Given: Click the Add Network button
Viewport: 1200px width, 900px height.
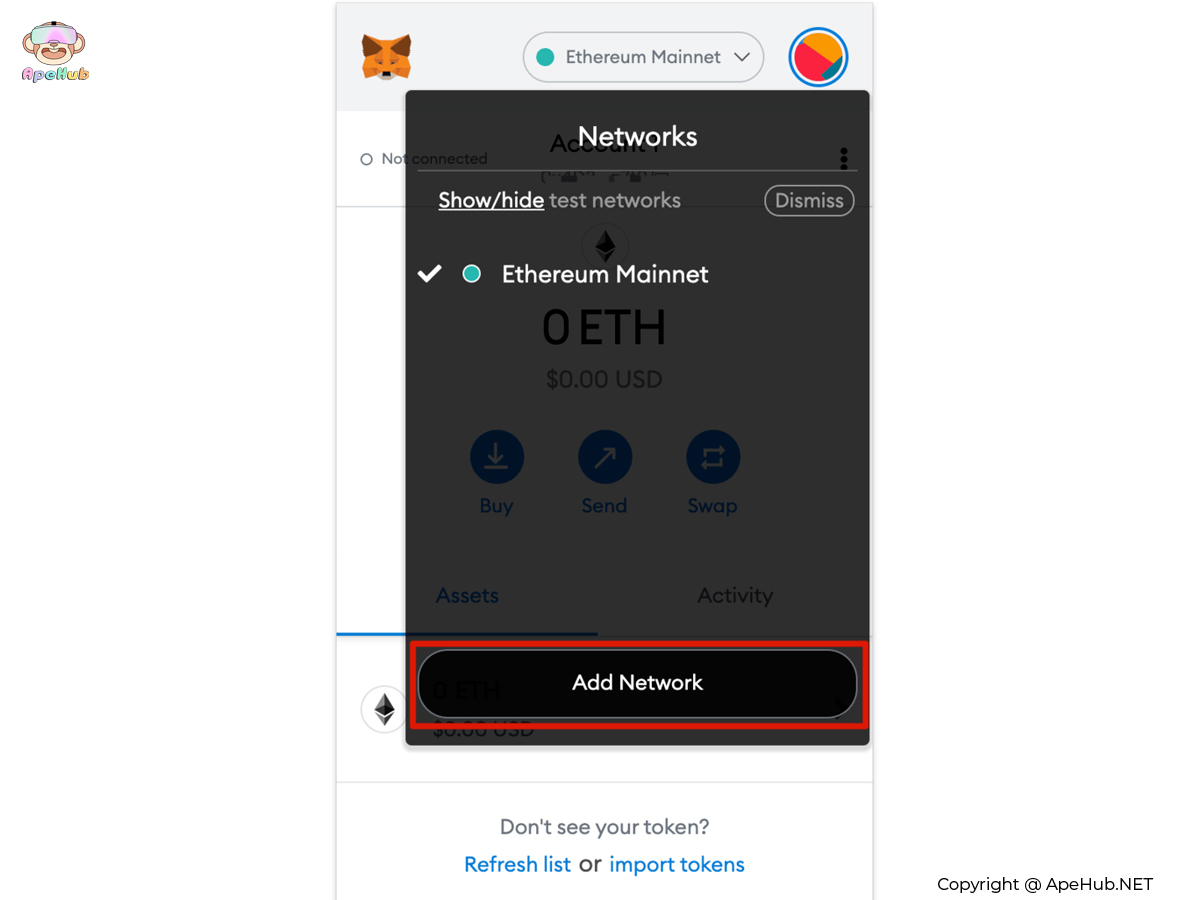Looking at the screenshot, I should point(637,683).
